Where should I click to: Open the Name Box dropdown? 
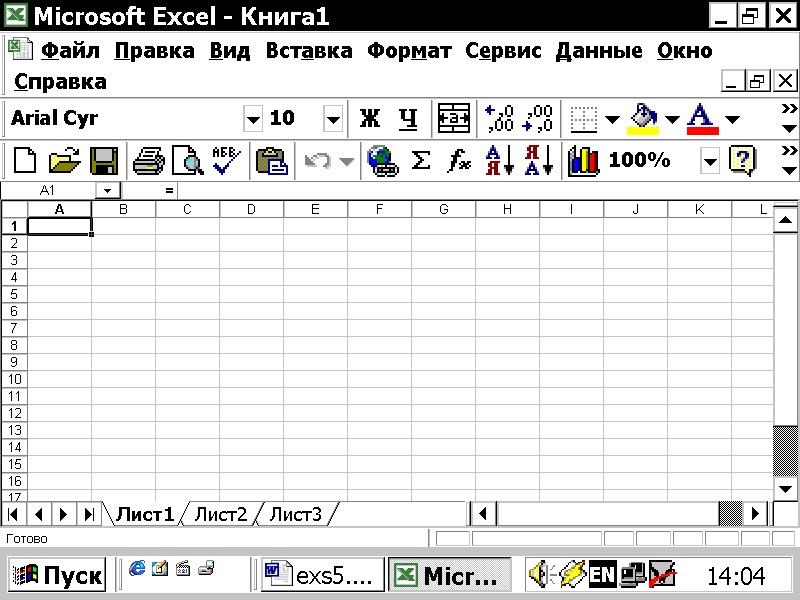pyautogui.click(x=108, y=191)
